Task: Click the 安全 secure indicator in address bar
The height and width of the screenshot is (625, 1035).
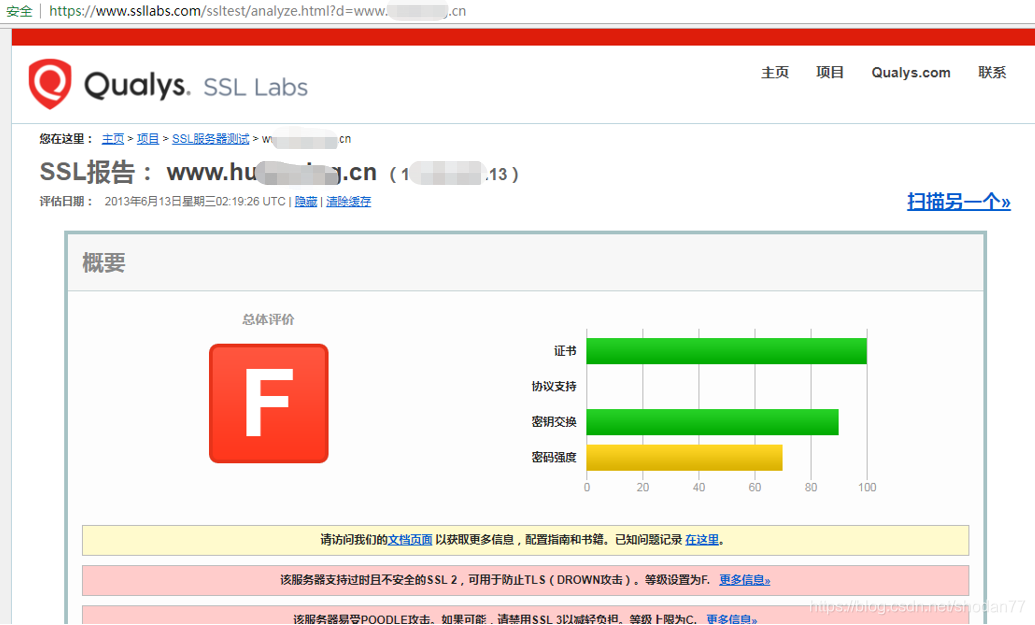Action: [x=19, y=11]
